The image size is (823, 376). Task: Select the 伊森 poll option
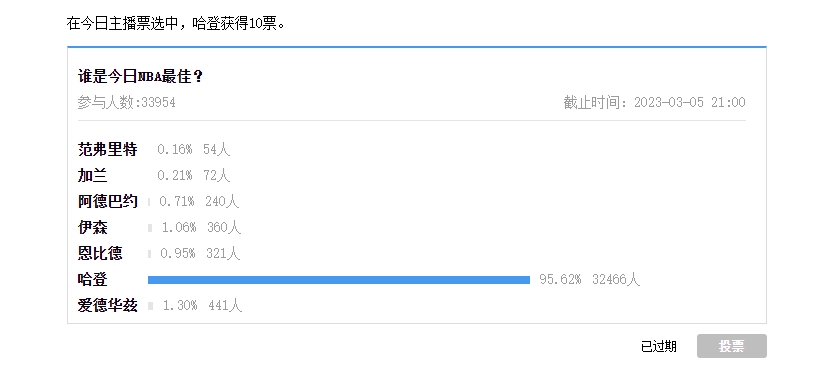tap(93, 227)
